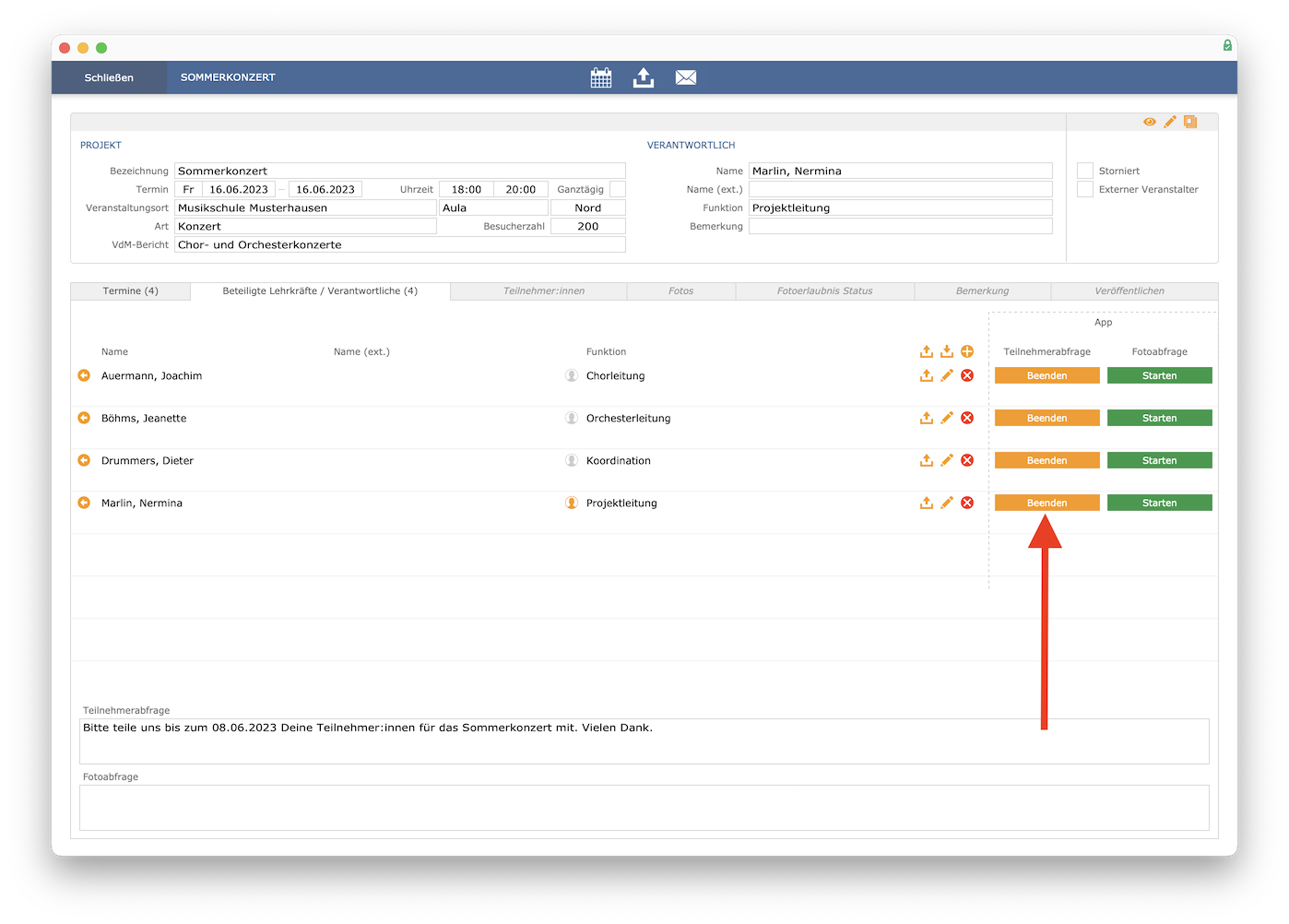1289x924 pixels.
Task: Delete the Drummers, Dieter entry
Action: click(x=967, y=460)
